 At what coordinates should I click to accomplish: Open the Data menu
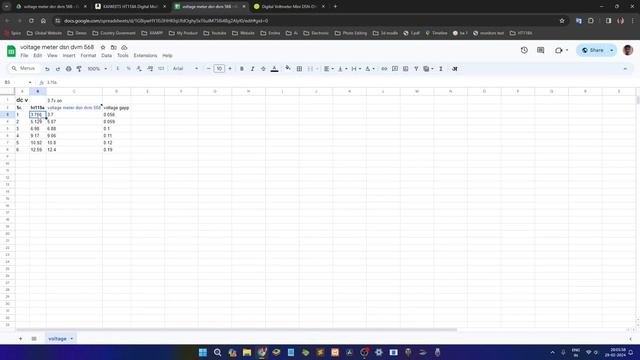107,56
